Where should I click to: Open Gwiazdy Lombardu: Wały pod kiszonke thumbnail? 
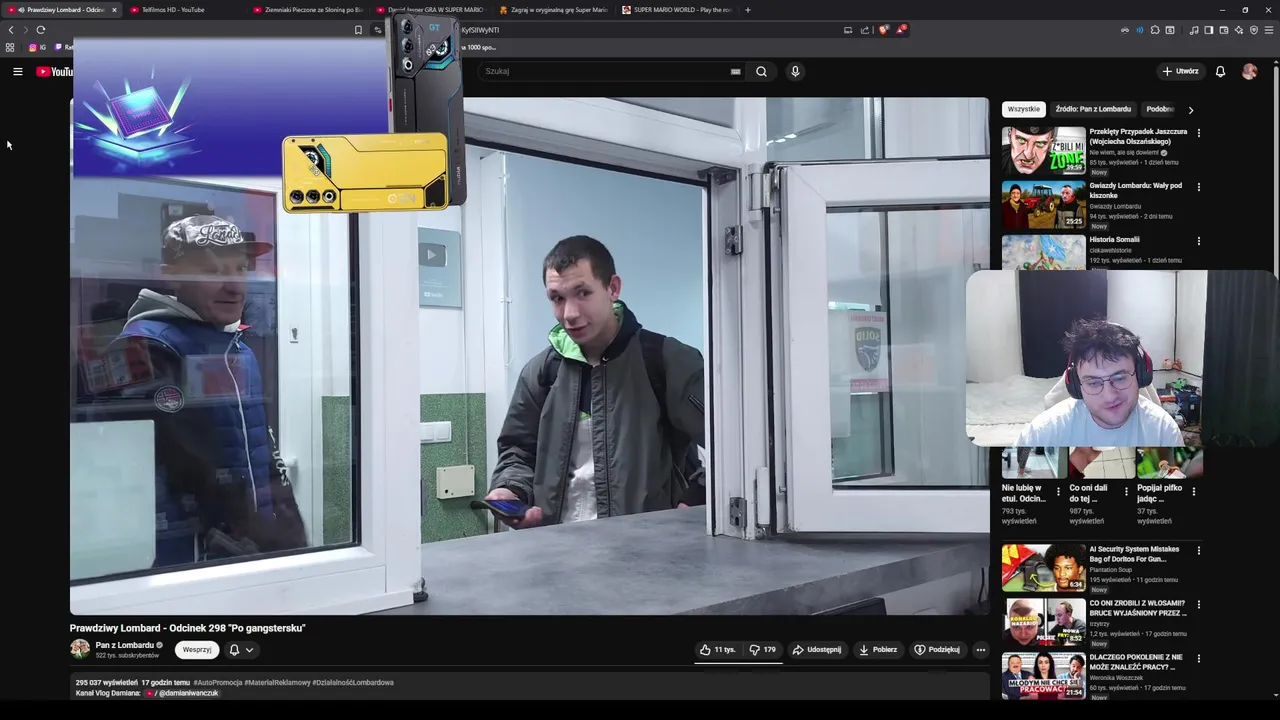click(x=1043, y=204)
